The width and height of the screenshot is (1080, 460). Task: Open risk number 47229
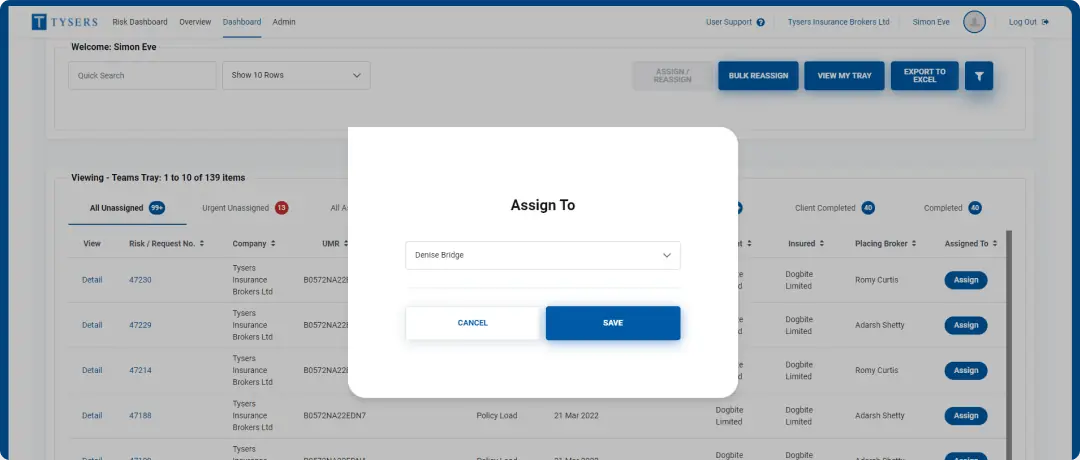coord(140,325)
